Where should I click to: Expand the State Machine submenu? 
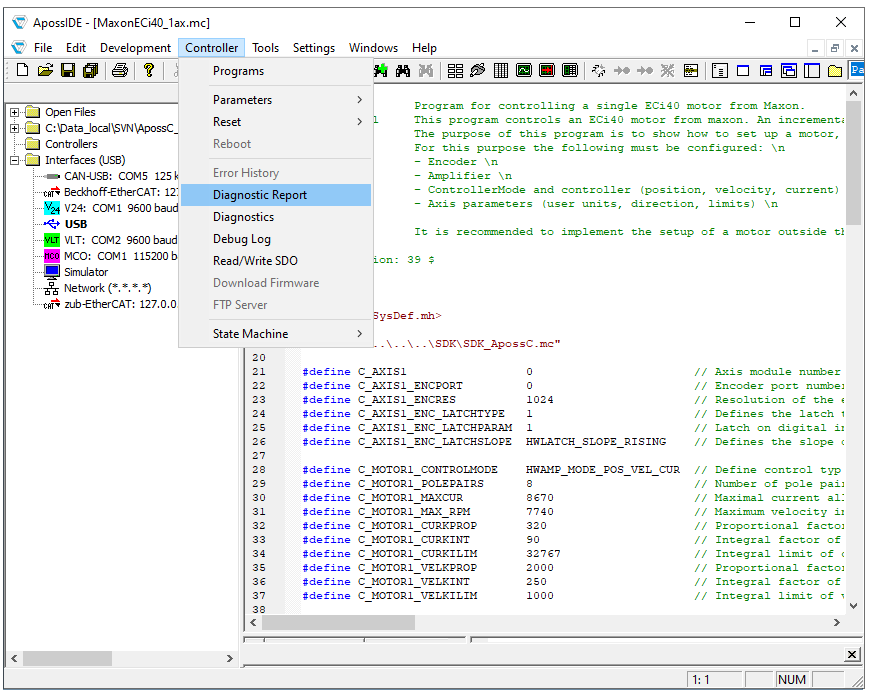click(x=276, y=334)
